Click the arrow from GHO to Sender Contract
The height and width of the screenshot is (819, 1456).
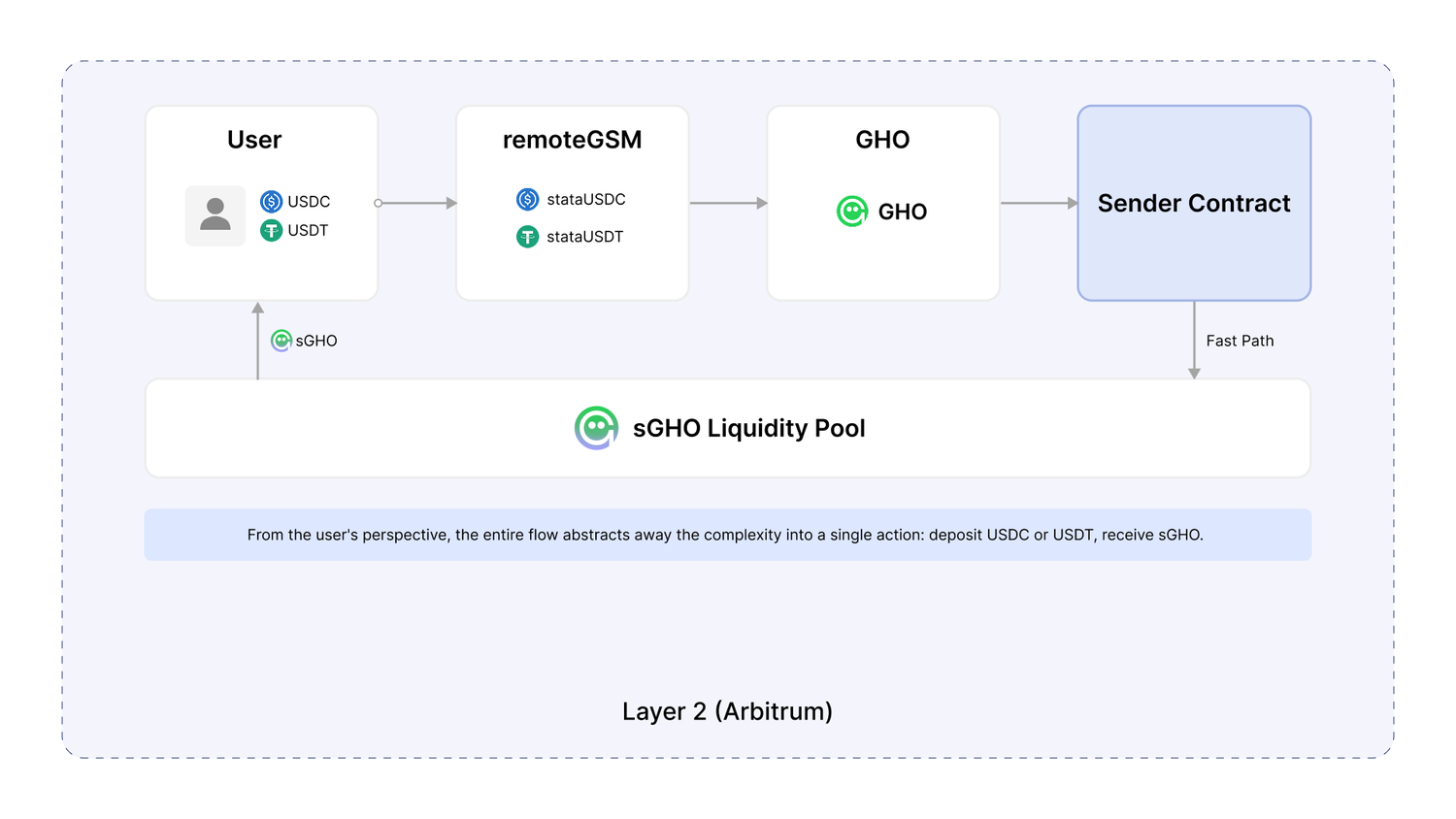pyautogui.click(x=1040, y=203)
